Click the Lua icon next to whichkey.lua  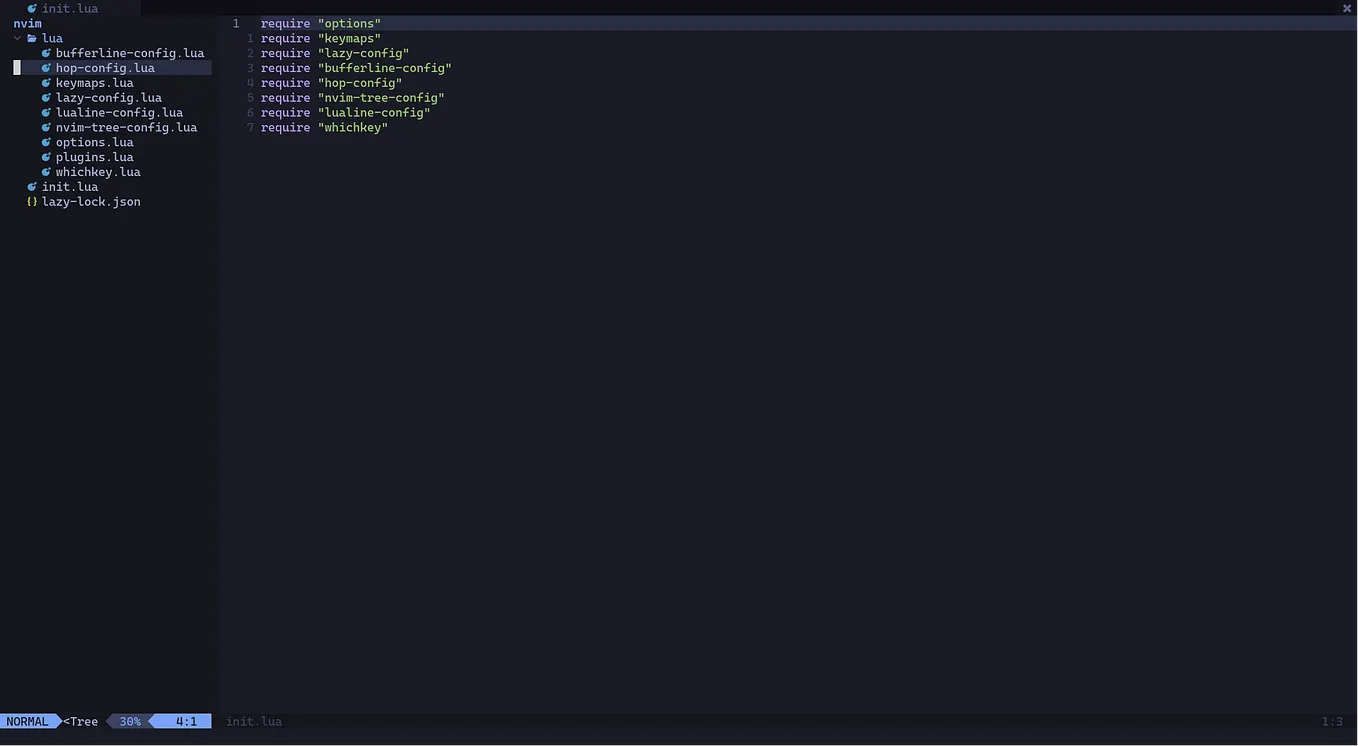tap(45, 171)
